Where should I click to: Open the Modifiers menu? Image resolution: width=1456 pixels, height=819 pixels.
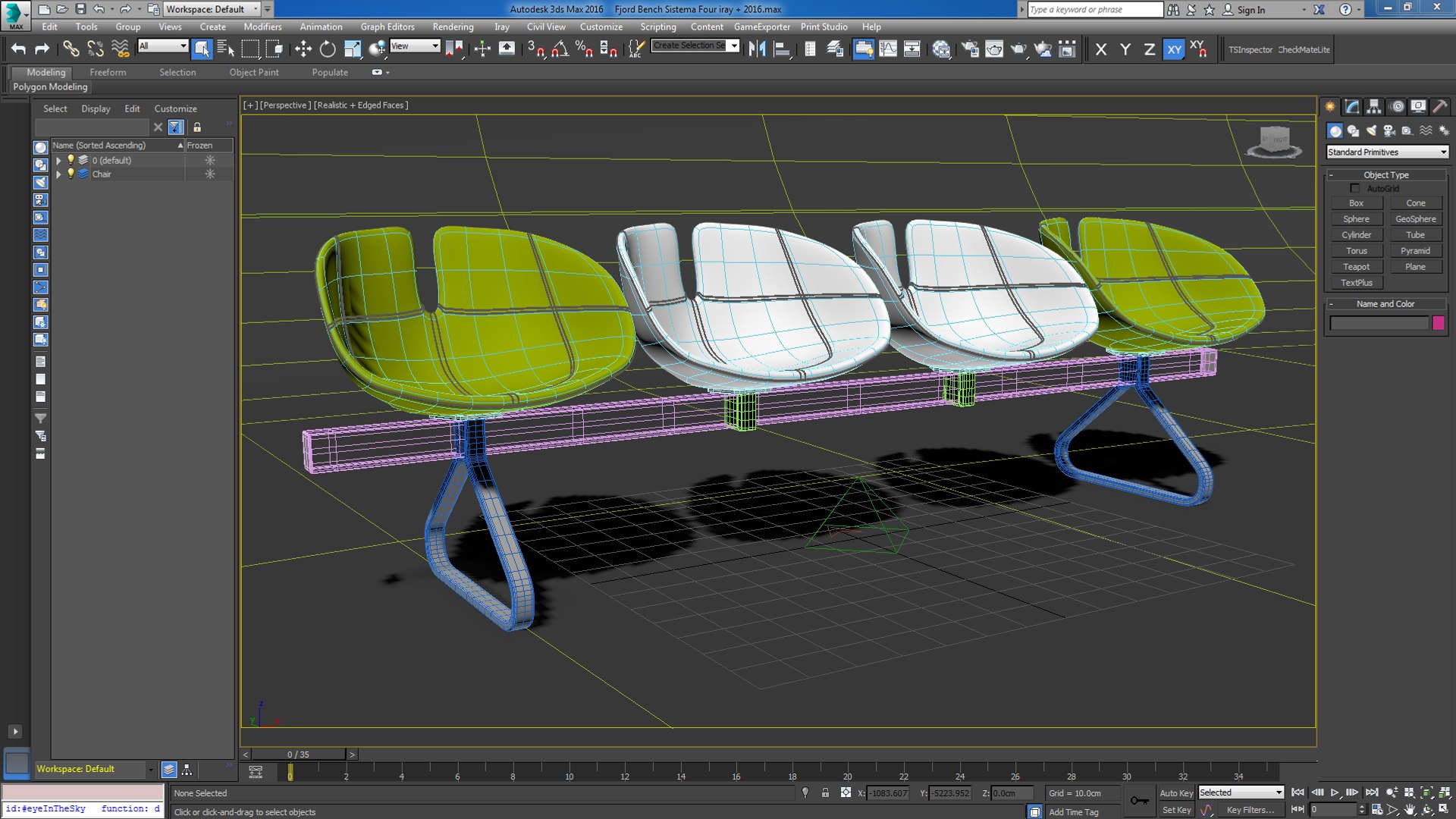point(262,27)
